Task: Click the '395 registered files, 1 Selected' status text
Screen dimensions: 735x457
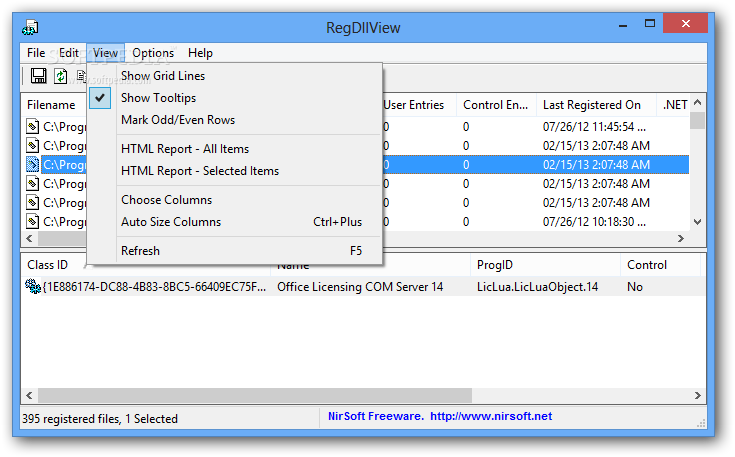Action: 100,418
